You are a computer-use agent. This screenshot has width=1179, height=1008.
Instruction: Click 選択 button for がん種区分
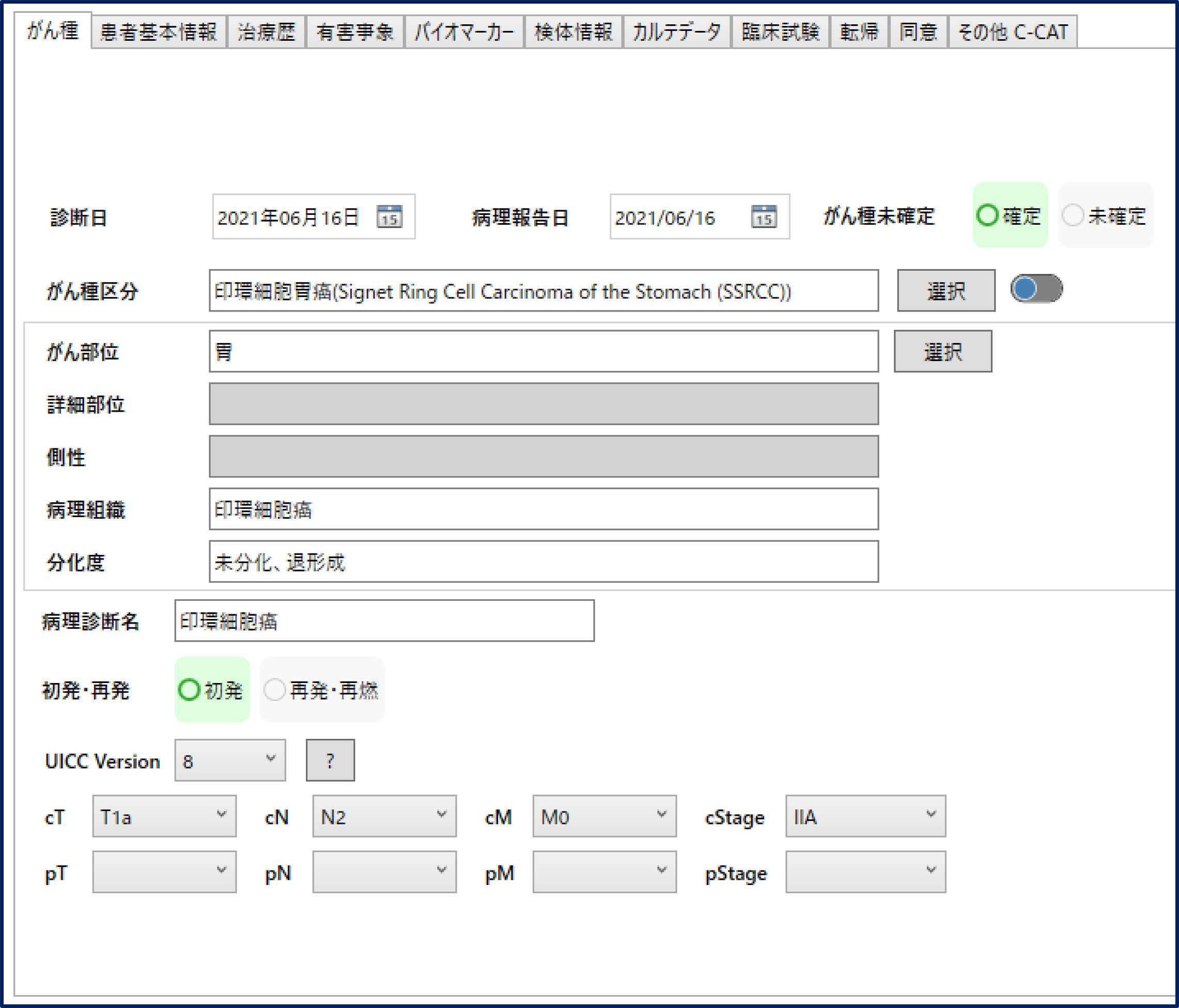(x=947, y=290)
